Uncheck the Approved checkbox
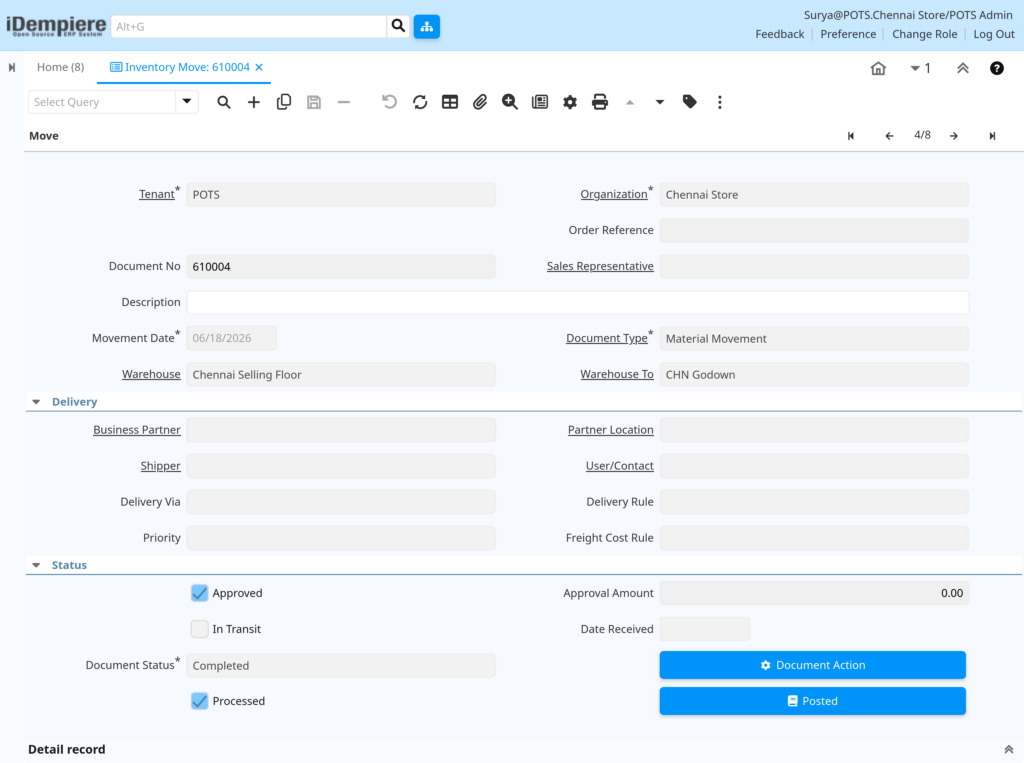Image resolution: width=1024 pixels, height=763 pixels. (199, 593)
